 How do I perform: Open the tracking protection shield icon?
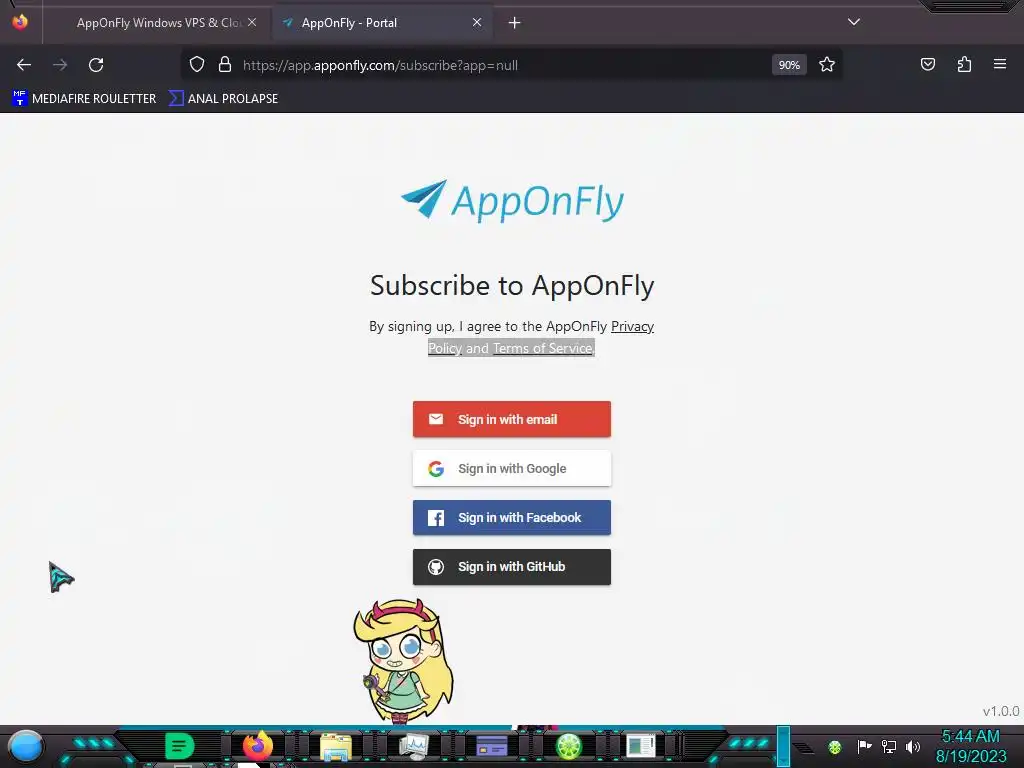[197, 65]
